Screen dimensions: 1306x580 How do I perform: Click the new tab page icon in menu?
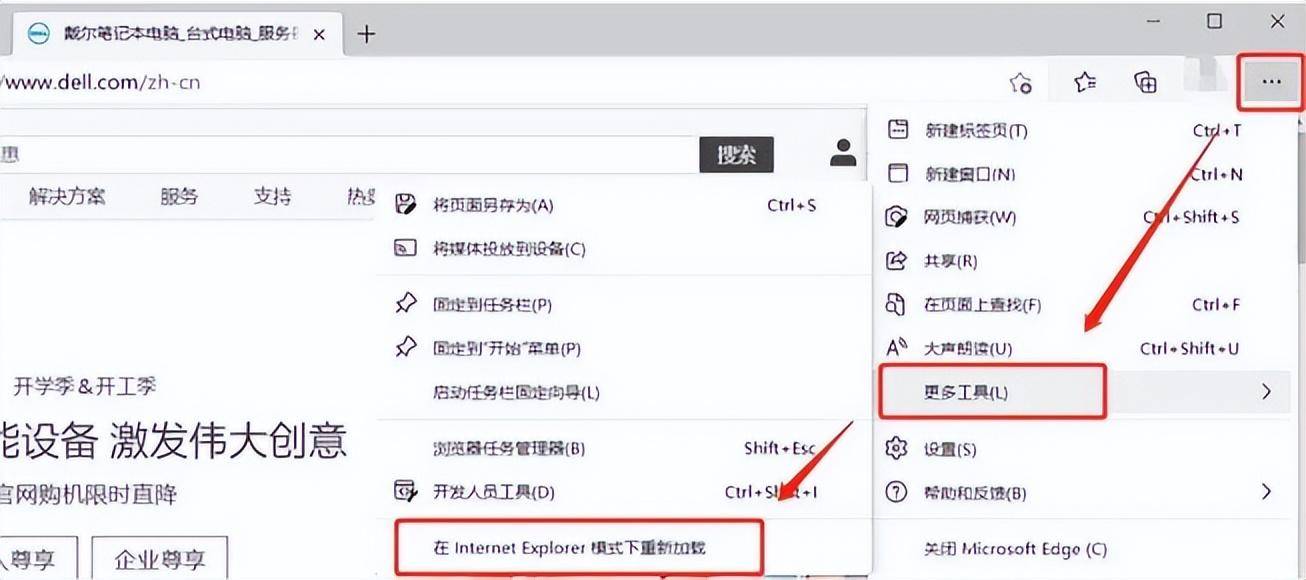pyautogui.click(x=898, y=130)
